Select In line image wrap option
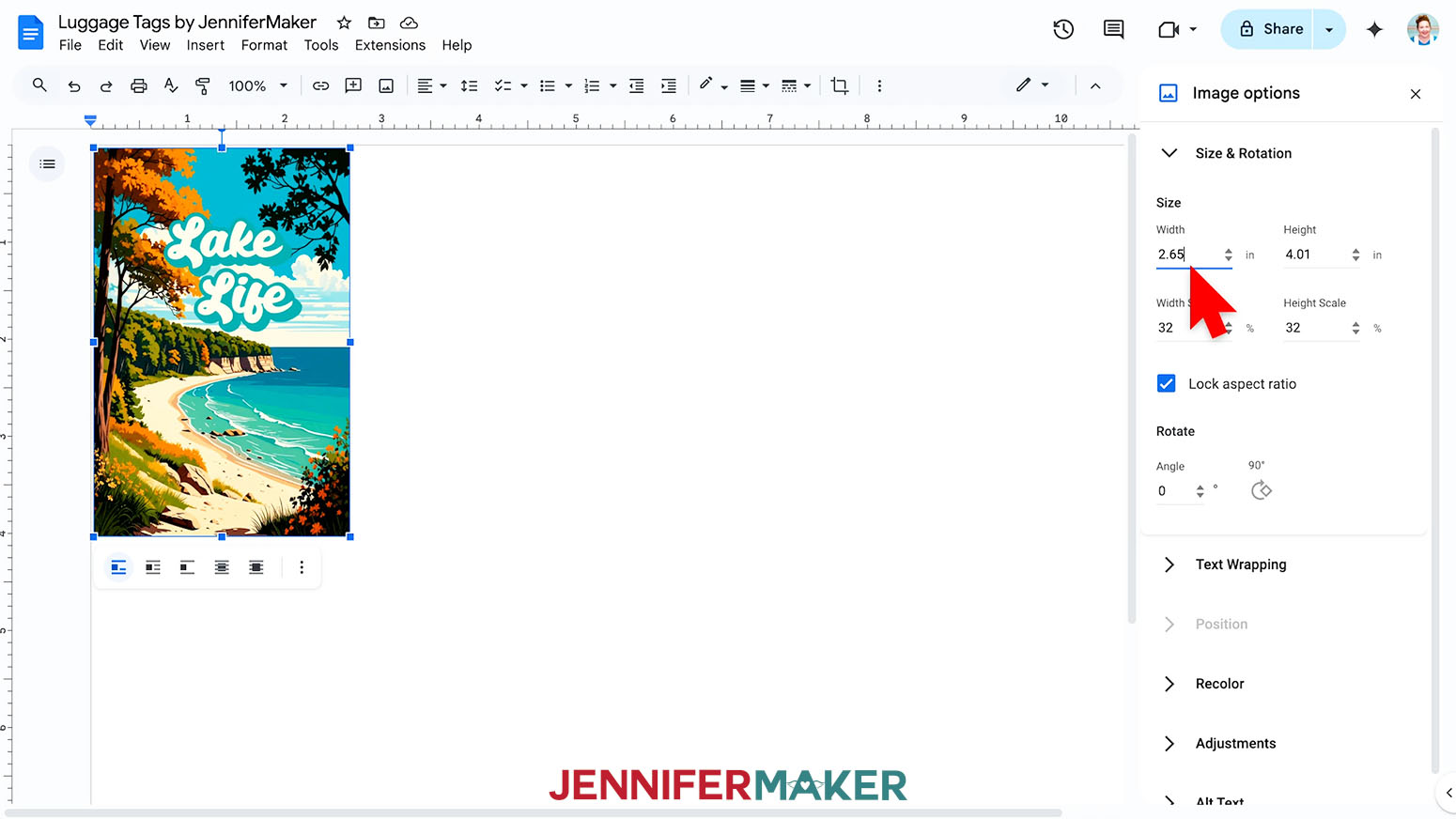 [118, 567]
